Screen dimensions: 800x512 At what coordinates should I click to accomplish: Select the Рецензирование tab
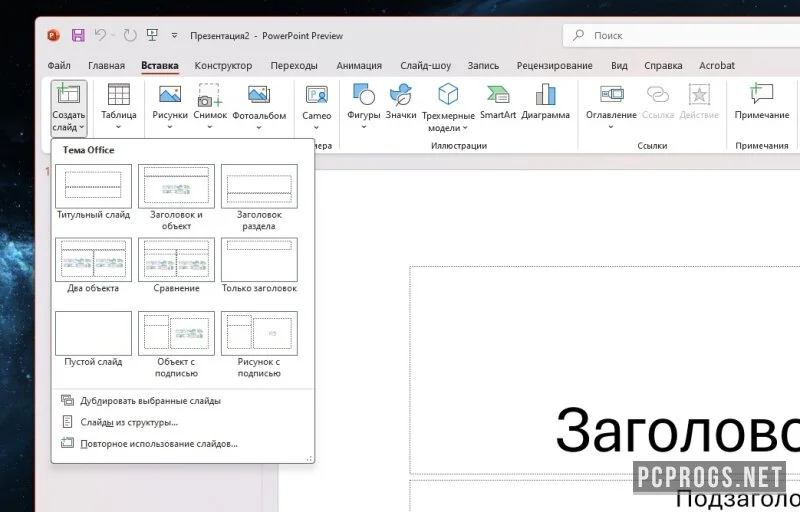click(555, 65)
